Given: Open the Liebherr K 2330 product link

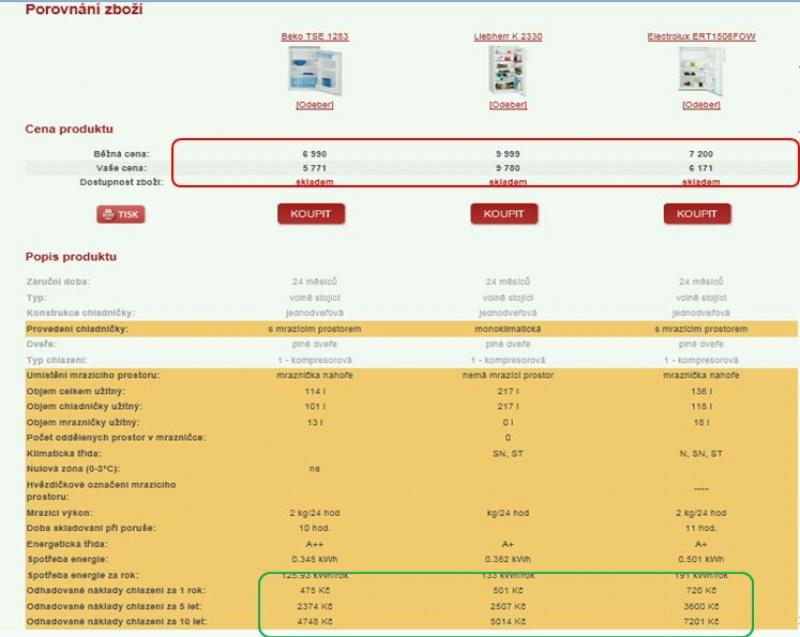Looking at the screenshot, I should click(508, 37).
